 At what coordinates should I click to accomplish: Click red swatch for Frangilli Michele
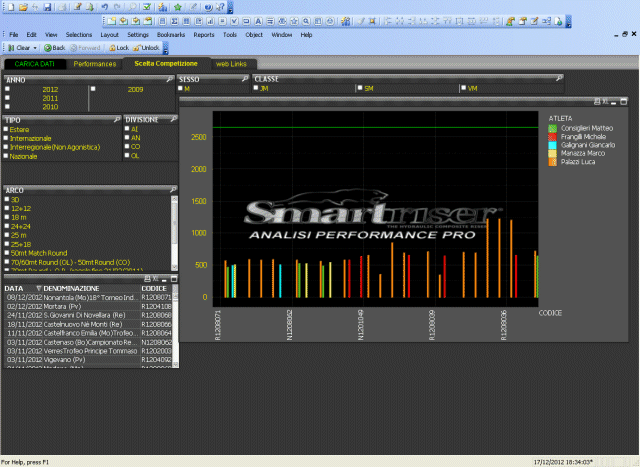[x=552, y=136]
